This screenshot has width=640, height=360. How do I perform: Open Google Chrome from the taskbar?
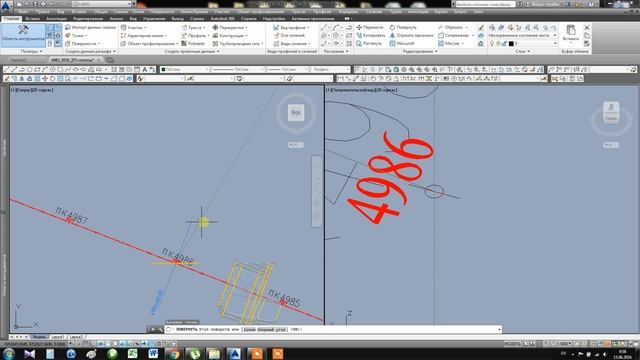tap(173, 353)
